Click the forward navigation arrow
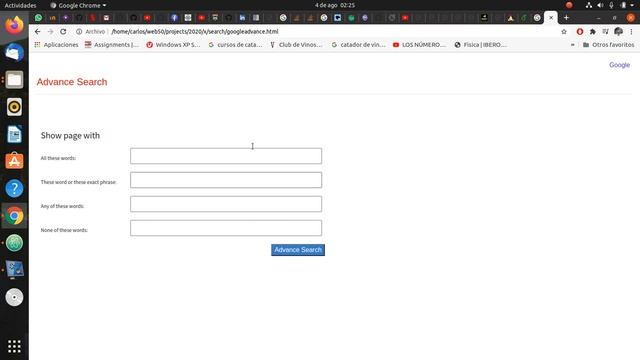 click(50, 31)
